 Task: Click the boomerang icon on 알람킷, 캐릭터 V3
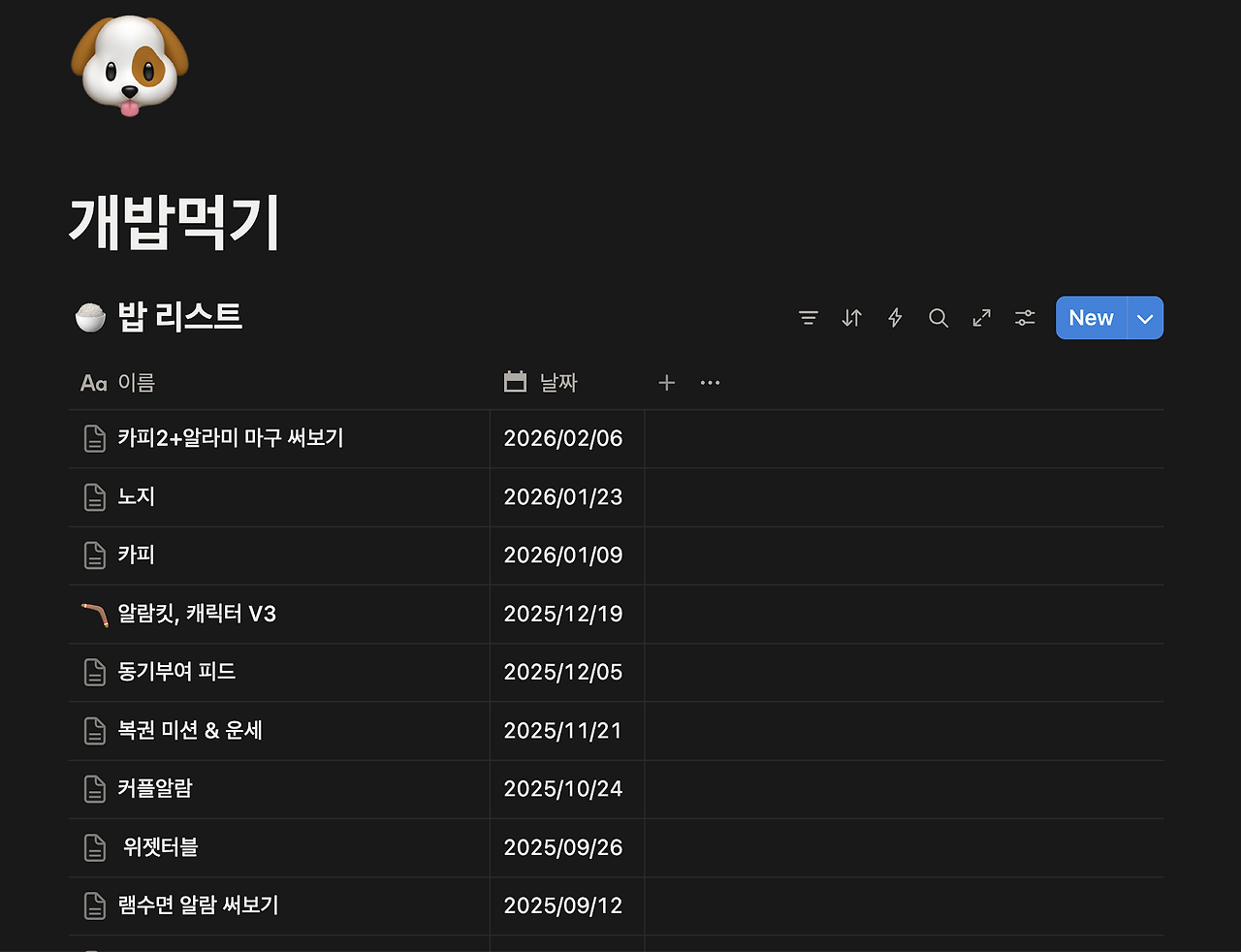coord(94,614)
